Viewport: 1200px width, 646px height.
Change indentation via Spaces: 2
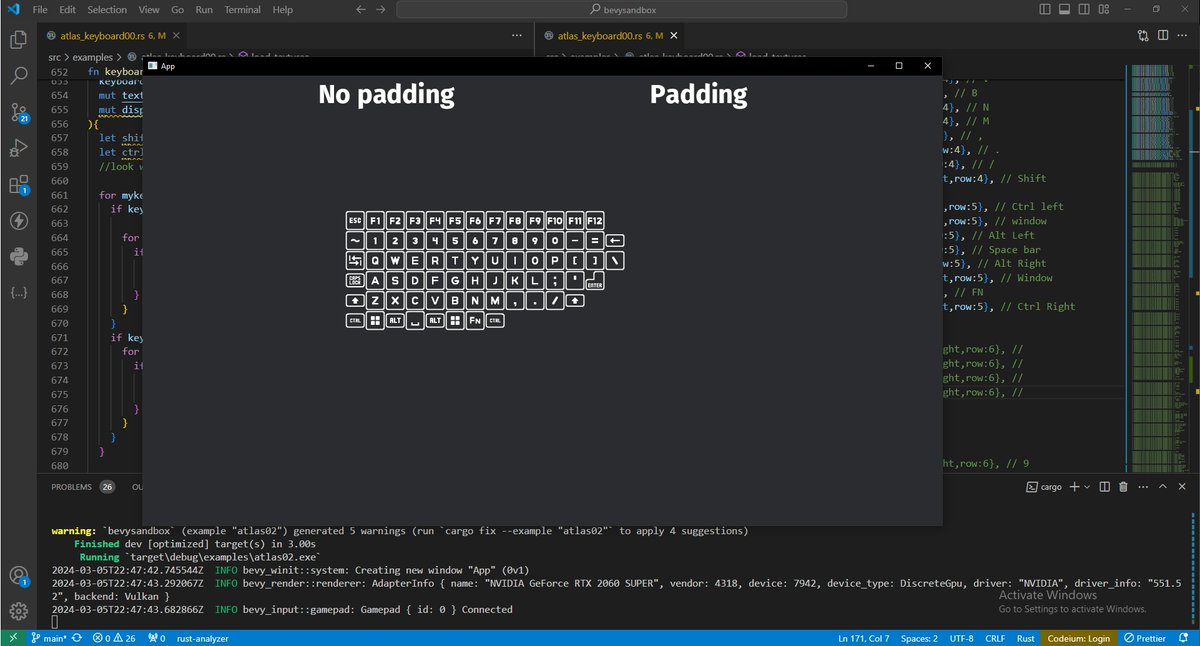(x=919, y=638)
